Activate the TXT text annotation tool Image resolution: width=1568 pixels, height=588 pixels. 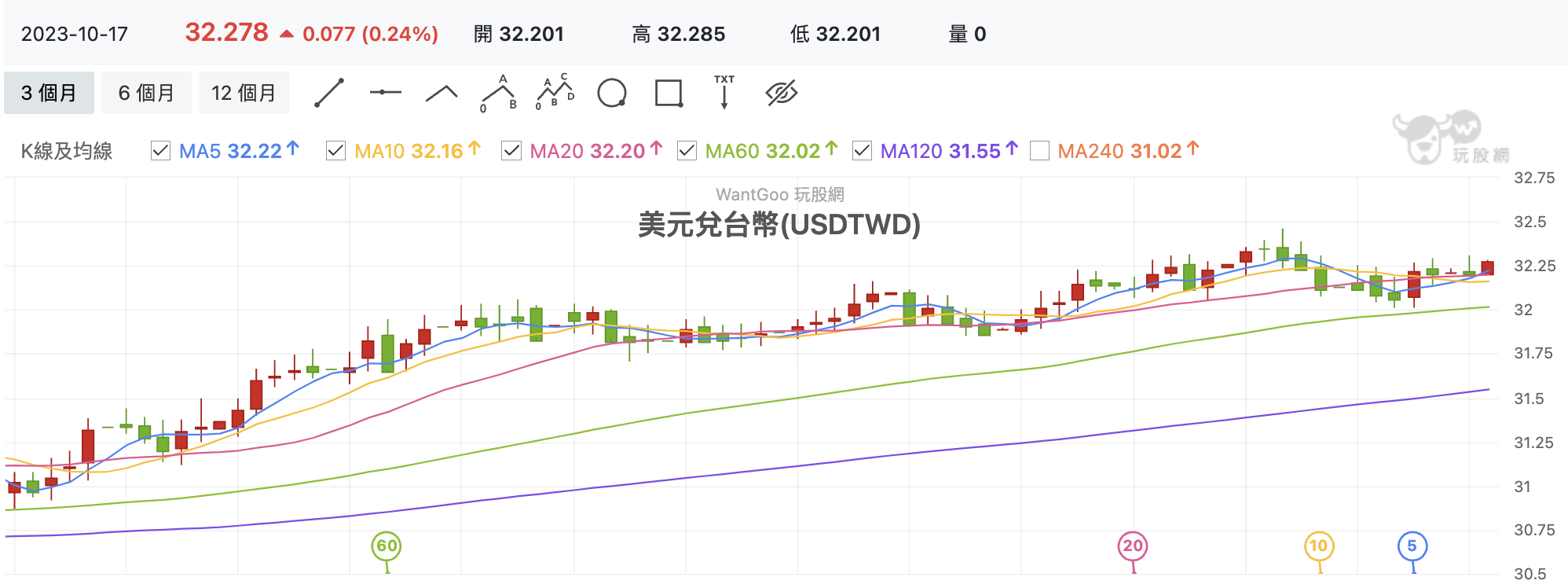point(724,92)
